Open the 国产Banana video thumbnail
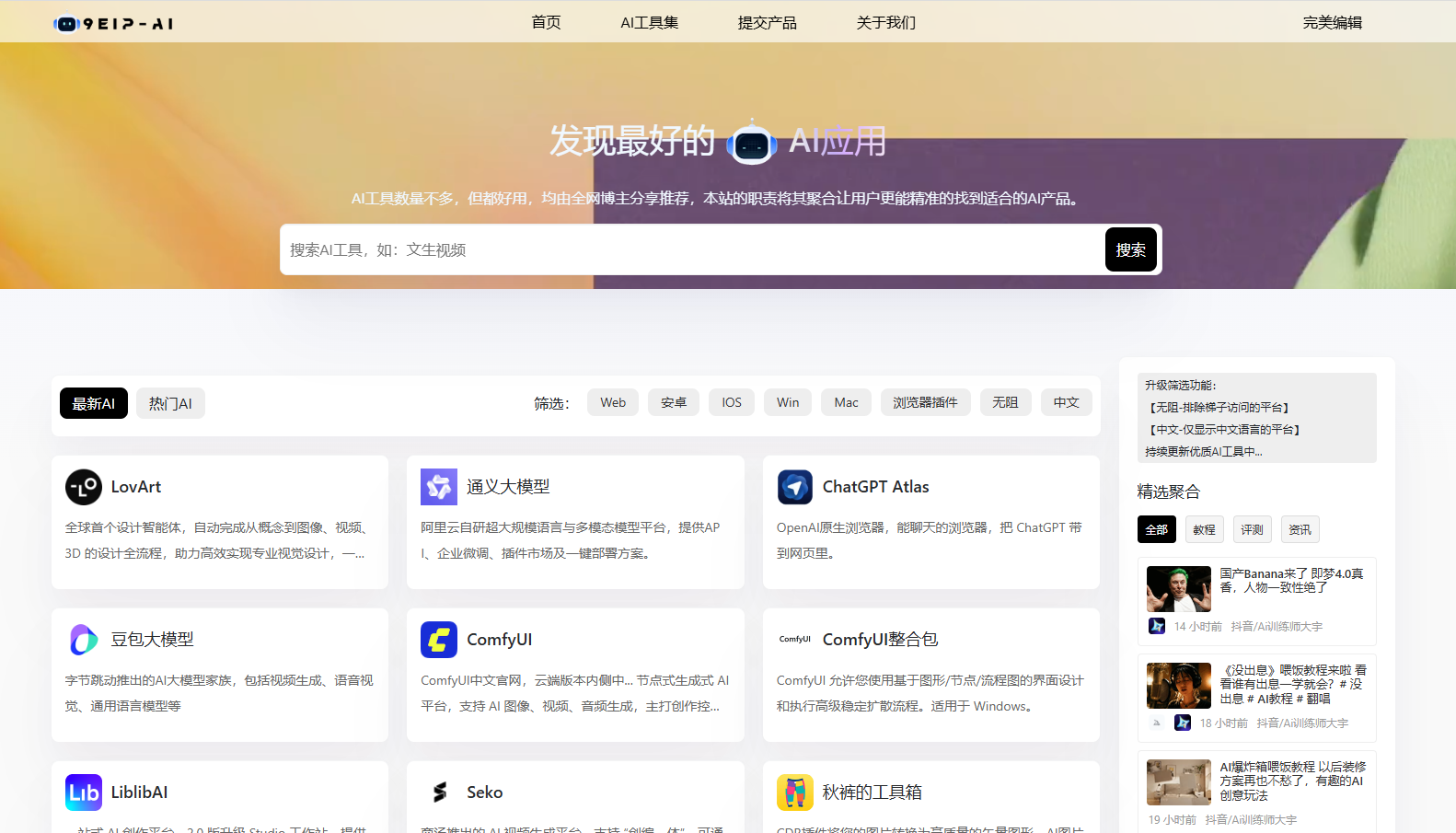1456x833 pixels. click(x=1178, y=589)
